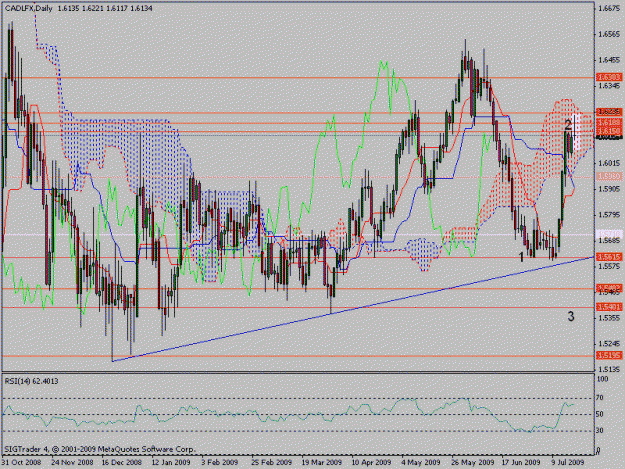Select the red 1.6188 level price tag
This screenshot has width=625, height=469.
pos(609,122)
